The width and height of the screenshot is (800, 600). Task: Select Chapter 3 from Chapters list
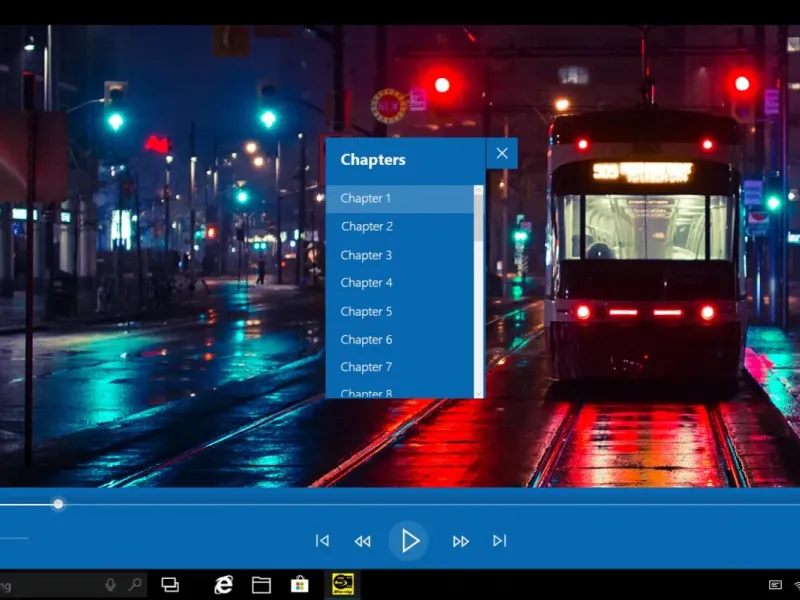(366, 255)
